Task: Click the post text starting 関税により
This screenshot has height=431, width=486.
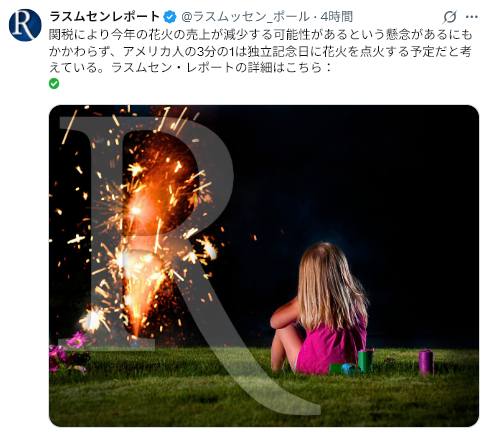Action: (x=261, y=51)
